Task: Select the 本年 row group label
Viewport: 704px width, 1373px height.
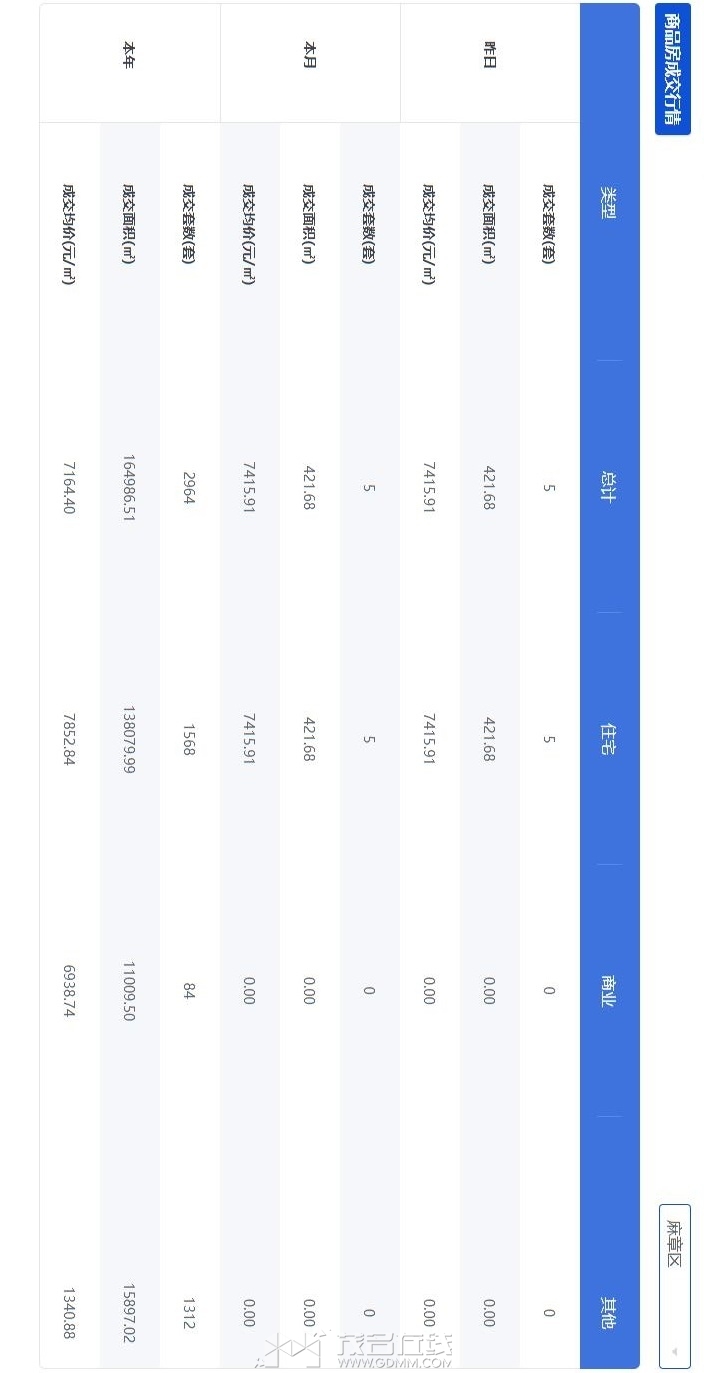Action: (129, 59)
